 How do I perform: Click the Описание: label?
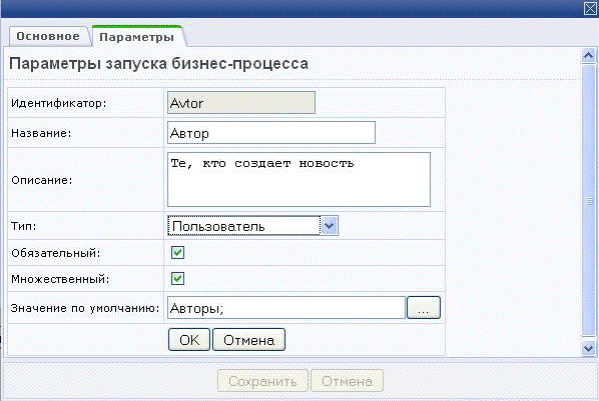pos(42,180)
